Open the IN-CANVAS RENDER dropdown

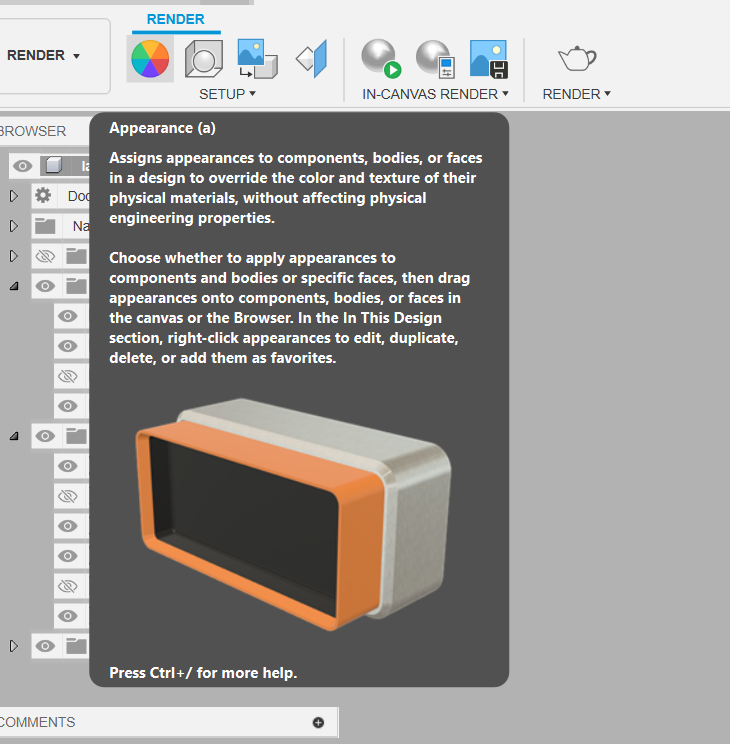click(x=435, y=94)
